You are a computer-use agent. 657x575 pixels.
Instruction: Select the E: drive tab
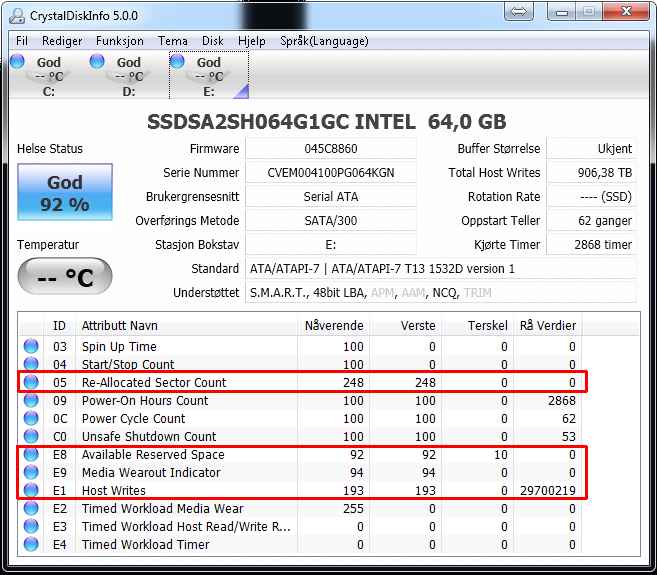(209, 75)
